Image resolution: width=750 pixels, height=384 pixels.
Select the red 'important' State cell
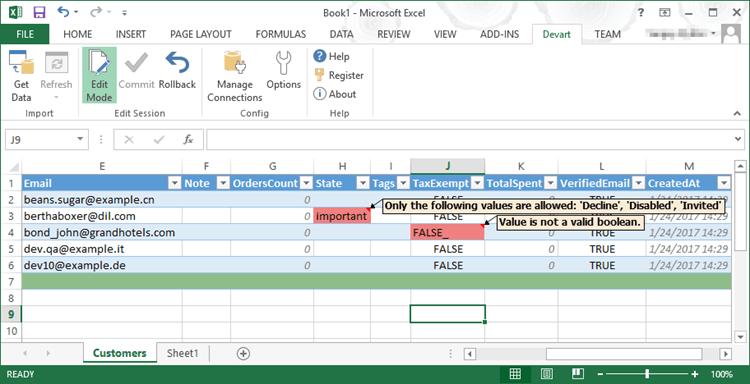342,216
